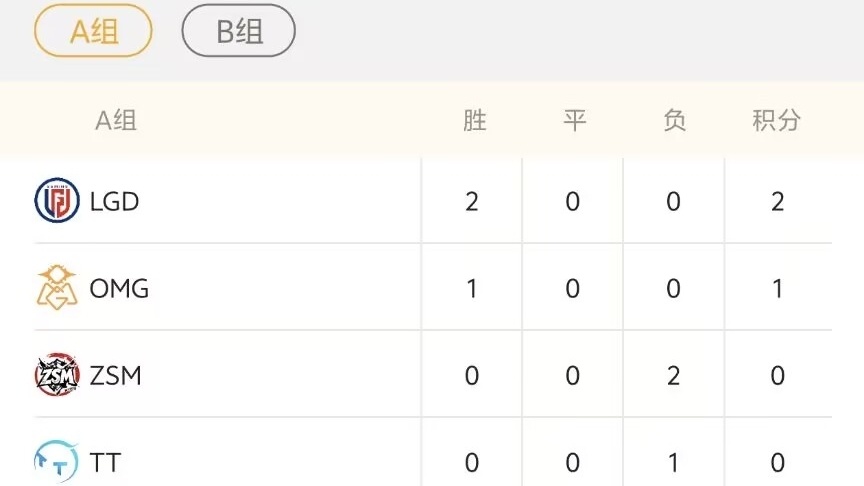Click the 平 column header
Image resolution: width=864 pixels, height=486 pixels.
[574, 121]
